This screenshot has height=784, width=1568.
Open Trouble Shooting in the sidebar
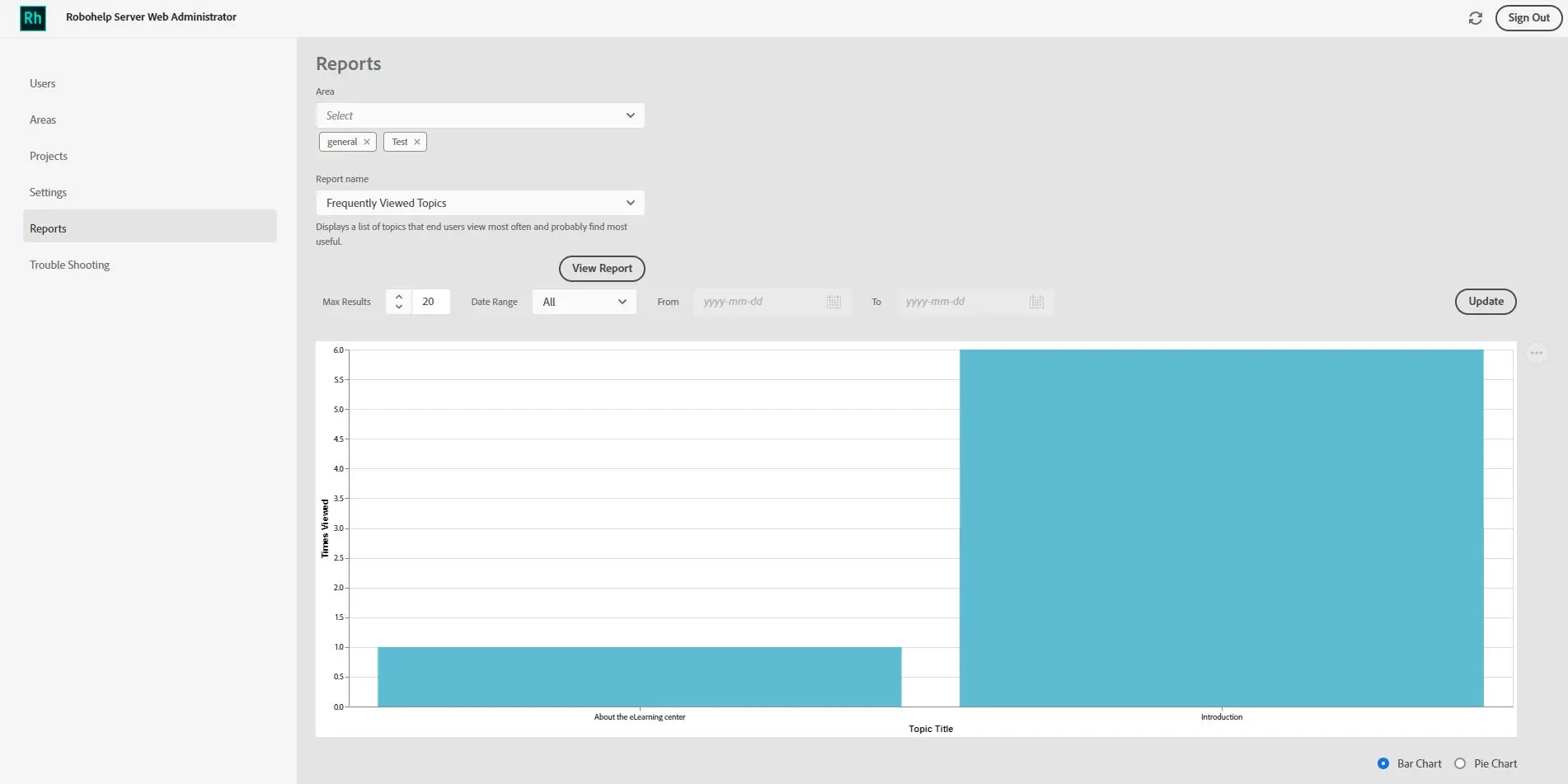pos(69,265)
